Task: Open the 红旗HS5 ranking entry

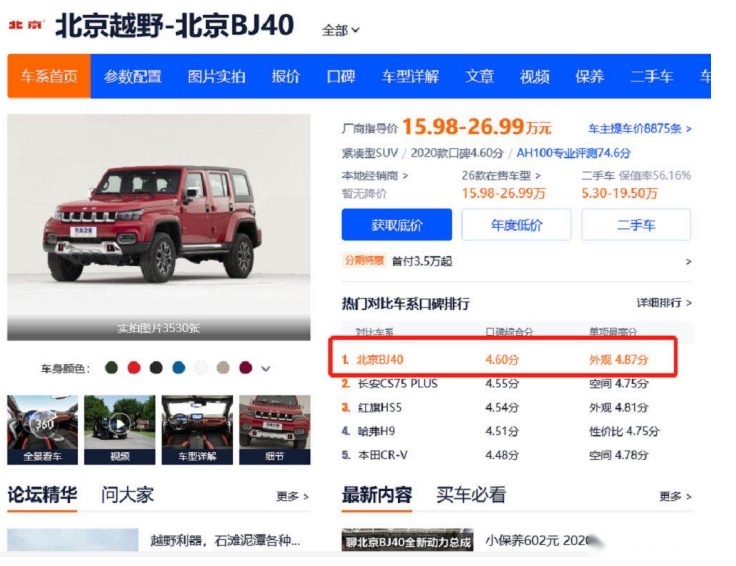Action: tap(379, 407)
